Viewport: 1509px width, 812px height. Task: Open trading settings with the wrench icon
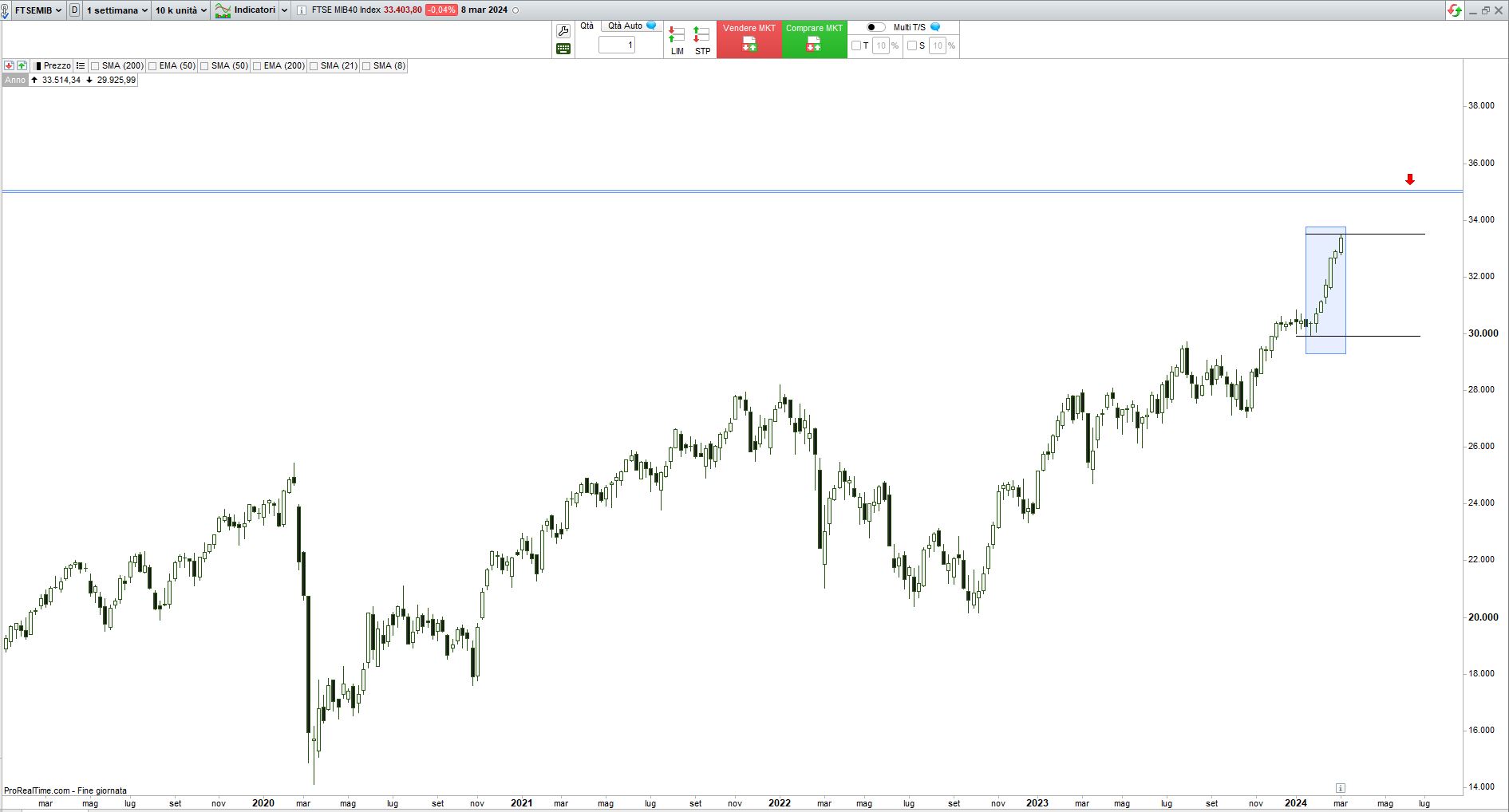tap(563, 31)
